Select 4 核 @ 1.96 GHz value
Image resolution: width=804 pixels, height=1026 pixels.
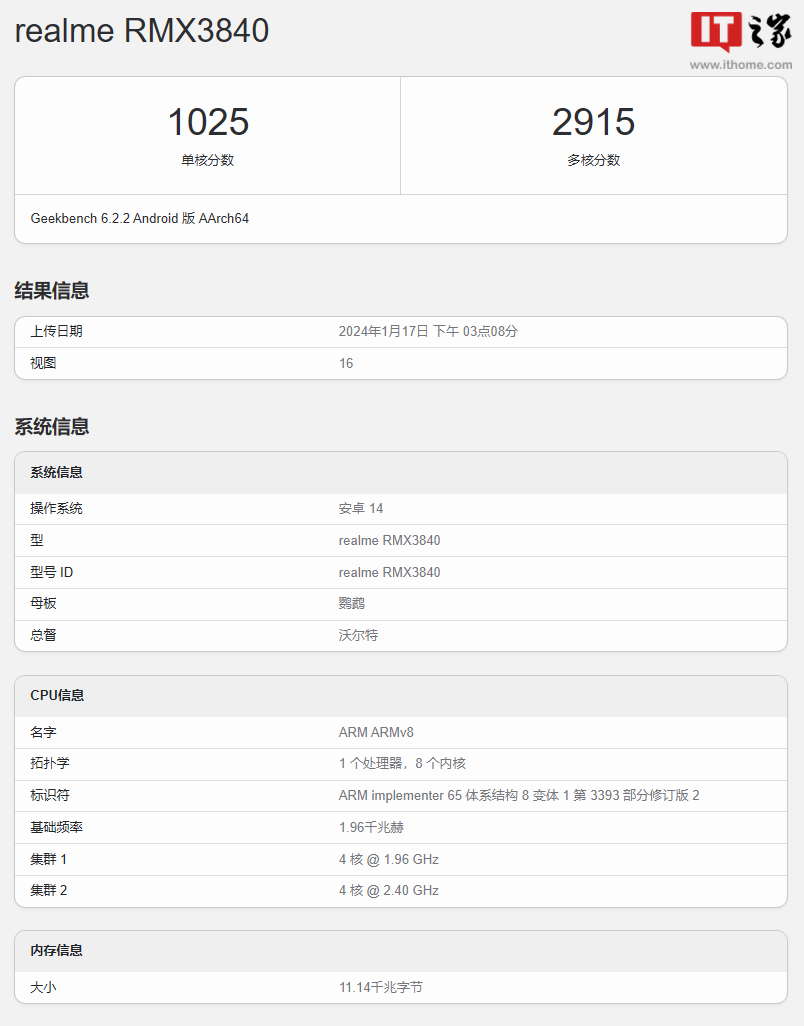pyautogui.click(x=389, y=859)
